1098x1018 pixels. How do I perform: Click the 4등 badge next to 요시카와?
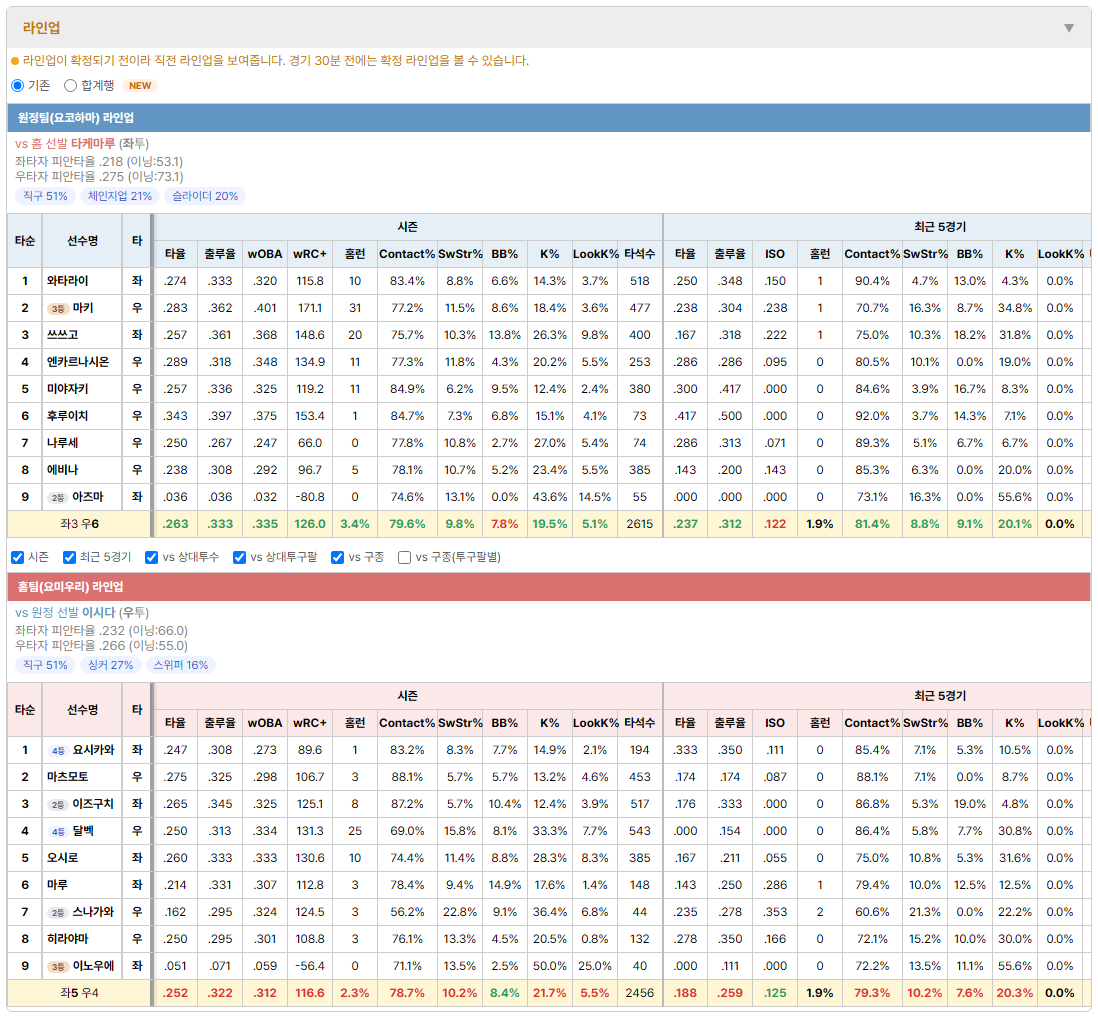coord(57,751)
